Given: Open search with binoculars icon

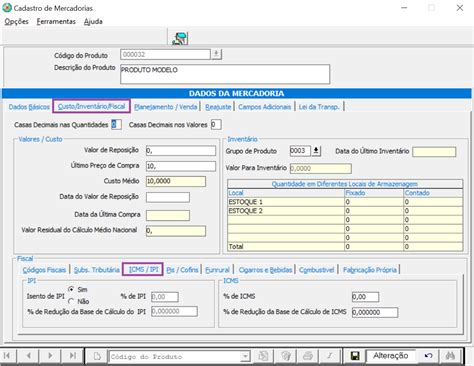Looking at the screenshot, I should [x=450, y=356].
